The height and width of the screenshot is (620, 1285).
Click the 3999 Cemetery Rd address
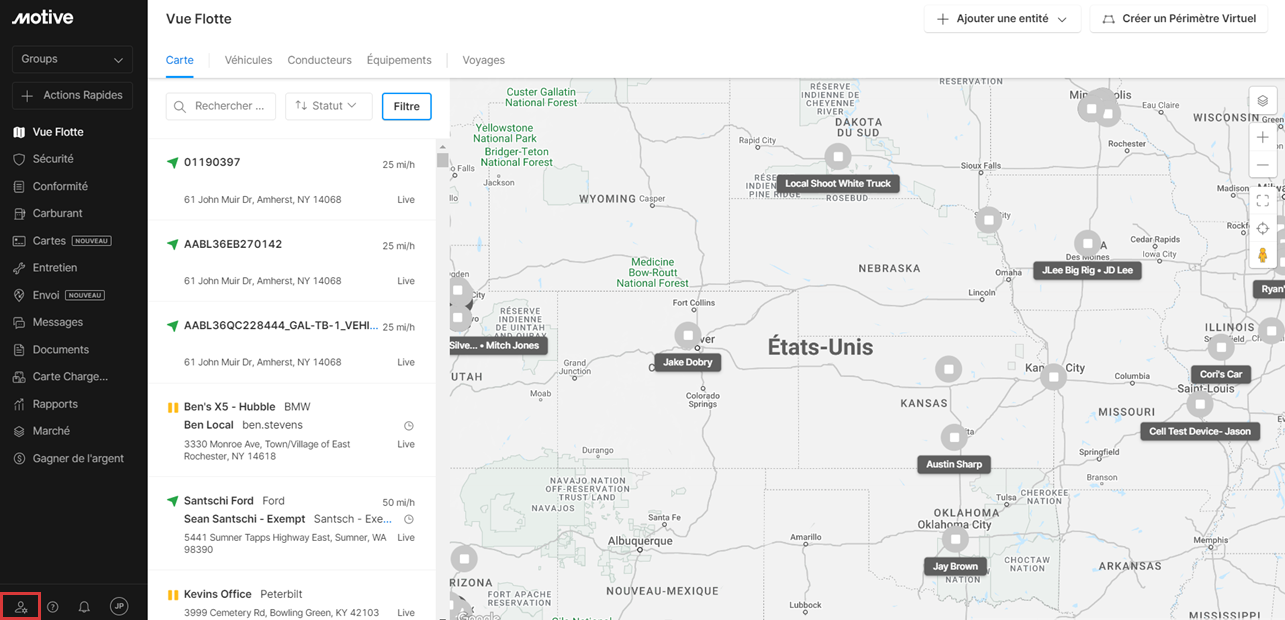click(x=281, y=613)
